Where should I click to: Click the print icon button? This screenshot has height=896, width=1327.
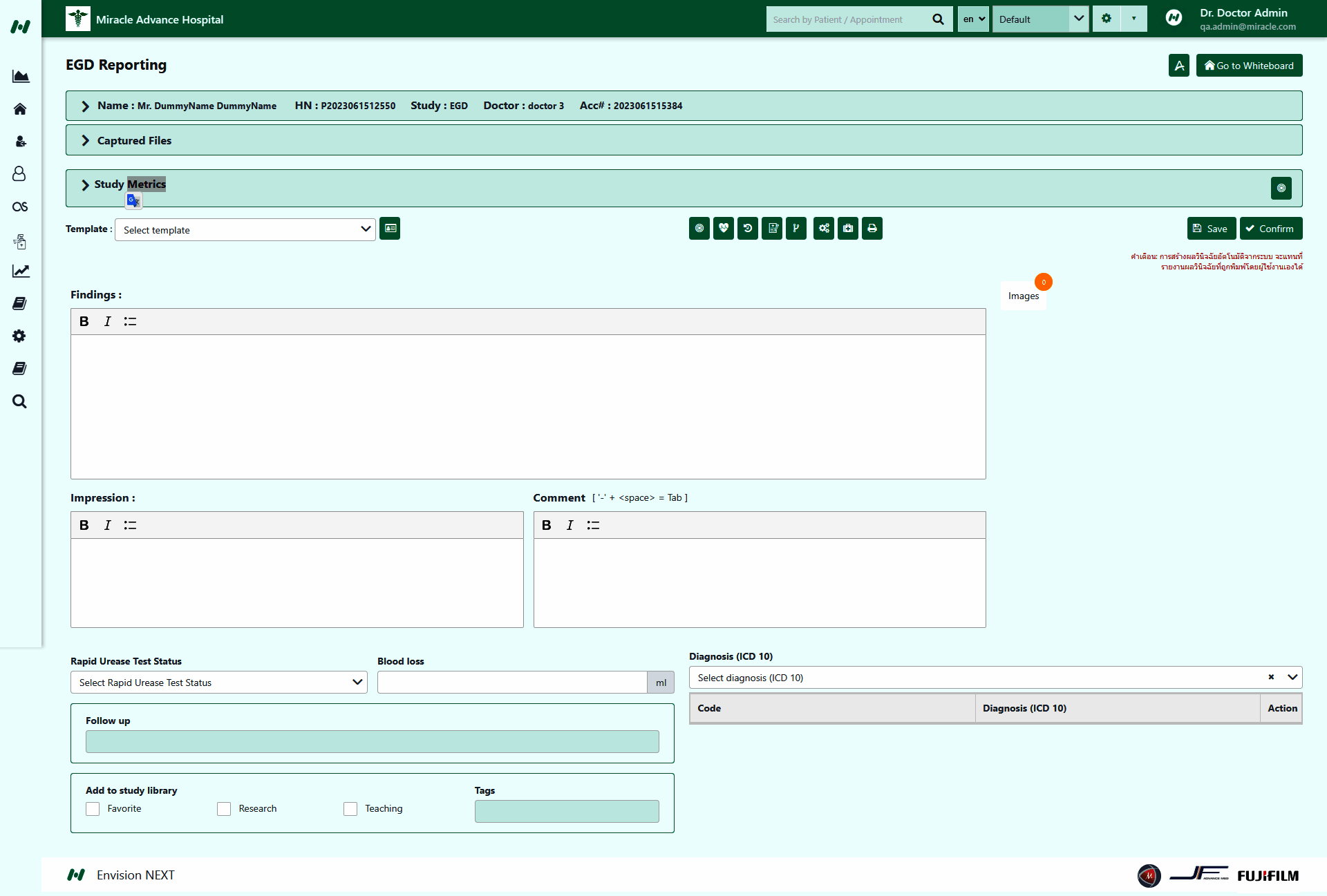coord(872,229)
